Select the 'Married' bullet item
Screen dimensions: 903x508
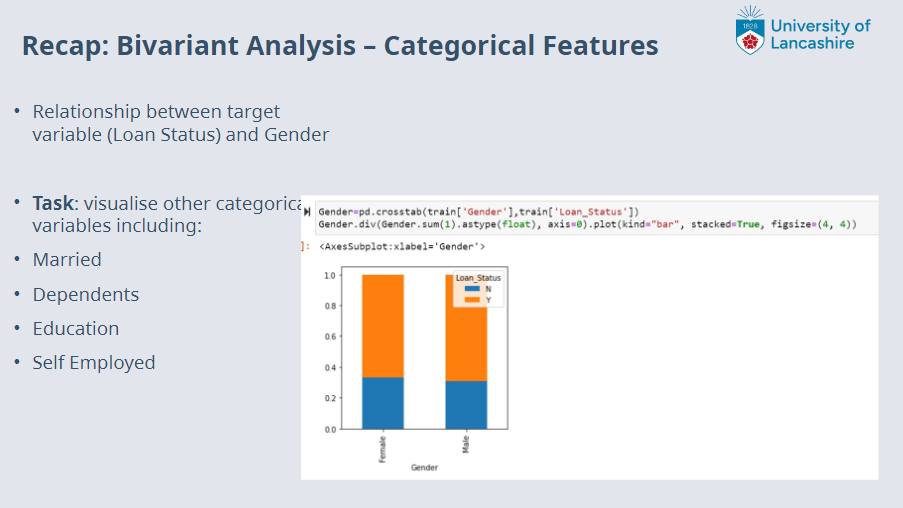(x=67, y=260)
